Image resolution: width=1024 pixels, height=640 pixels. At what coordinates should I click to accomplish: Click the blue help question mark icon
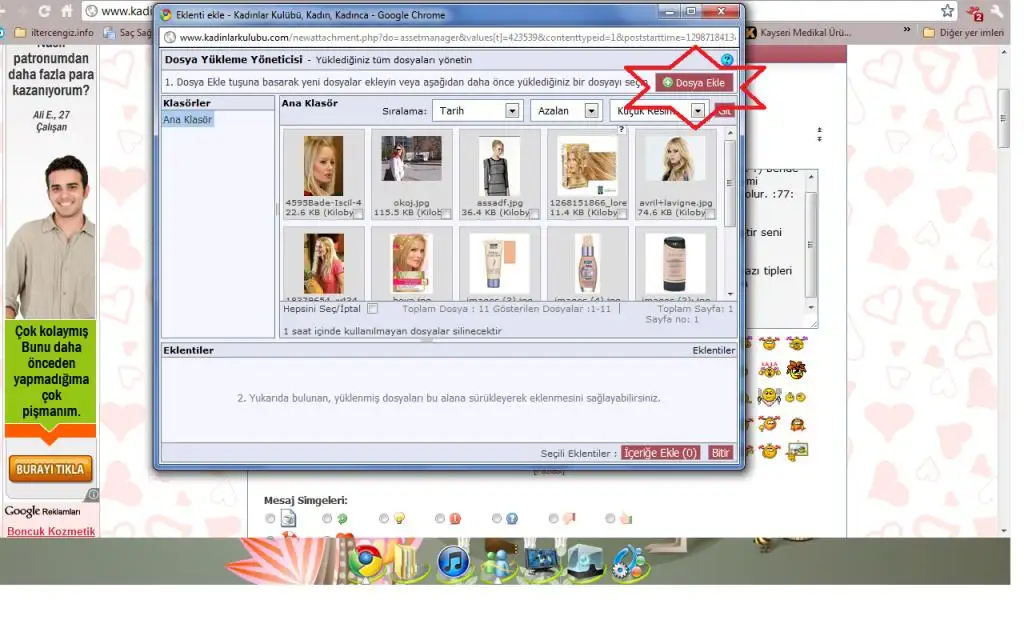click(x=727, y=60)
